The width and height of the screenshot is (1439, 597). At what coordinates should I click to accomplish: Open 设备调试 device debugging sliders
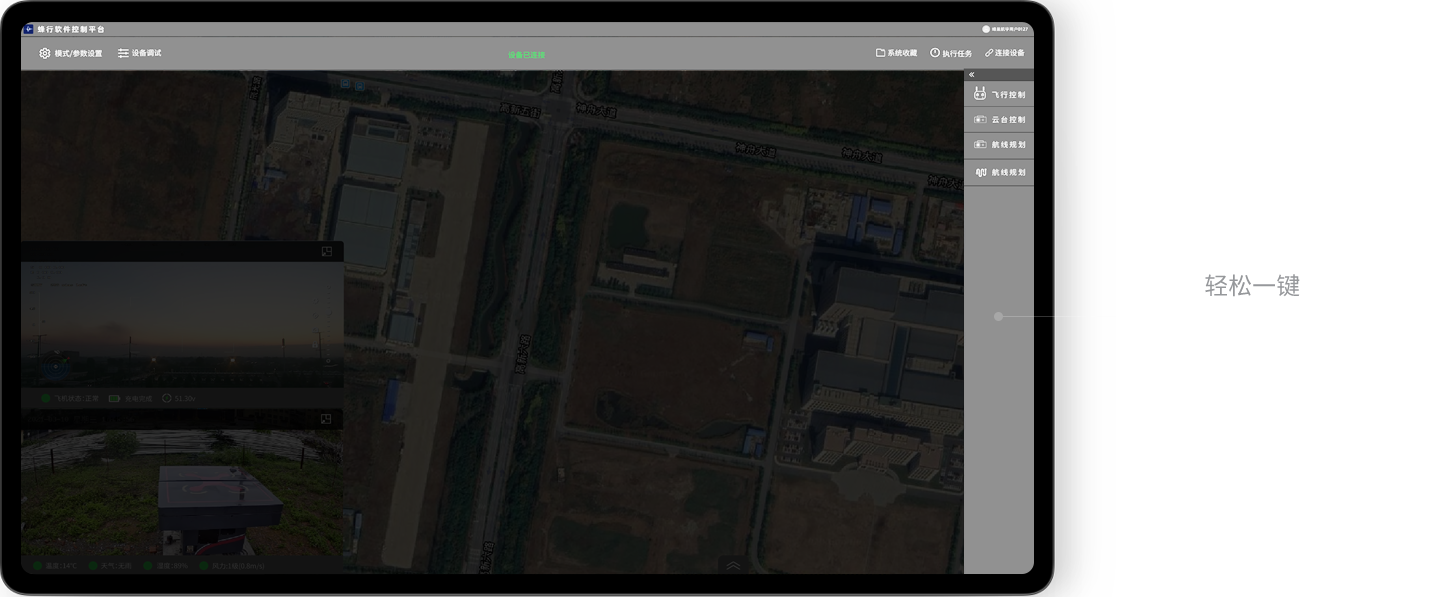point(139,53)
